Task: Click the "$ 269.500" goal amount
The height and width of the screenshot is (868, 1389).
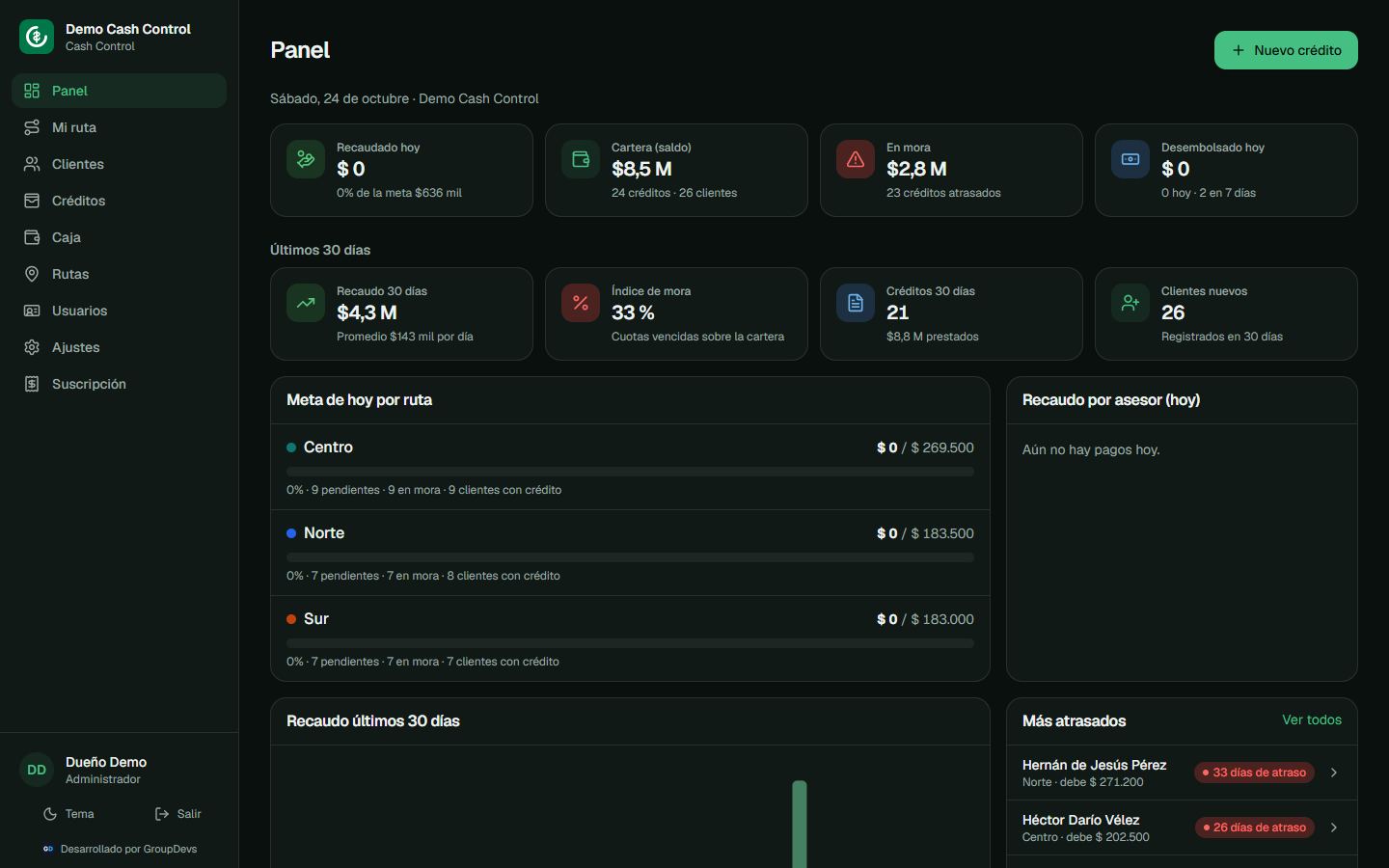Action: [942, 448]
